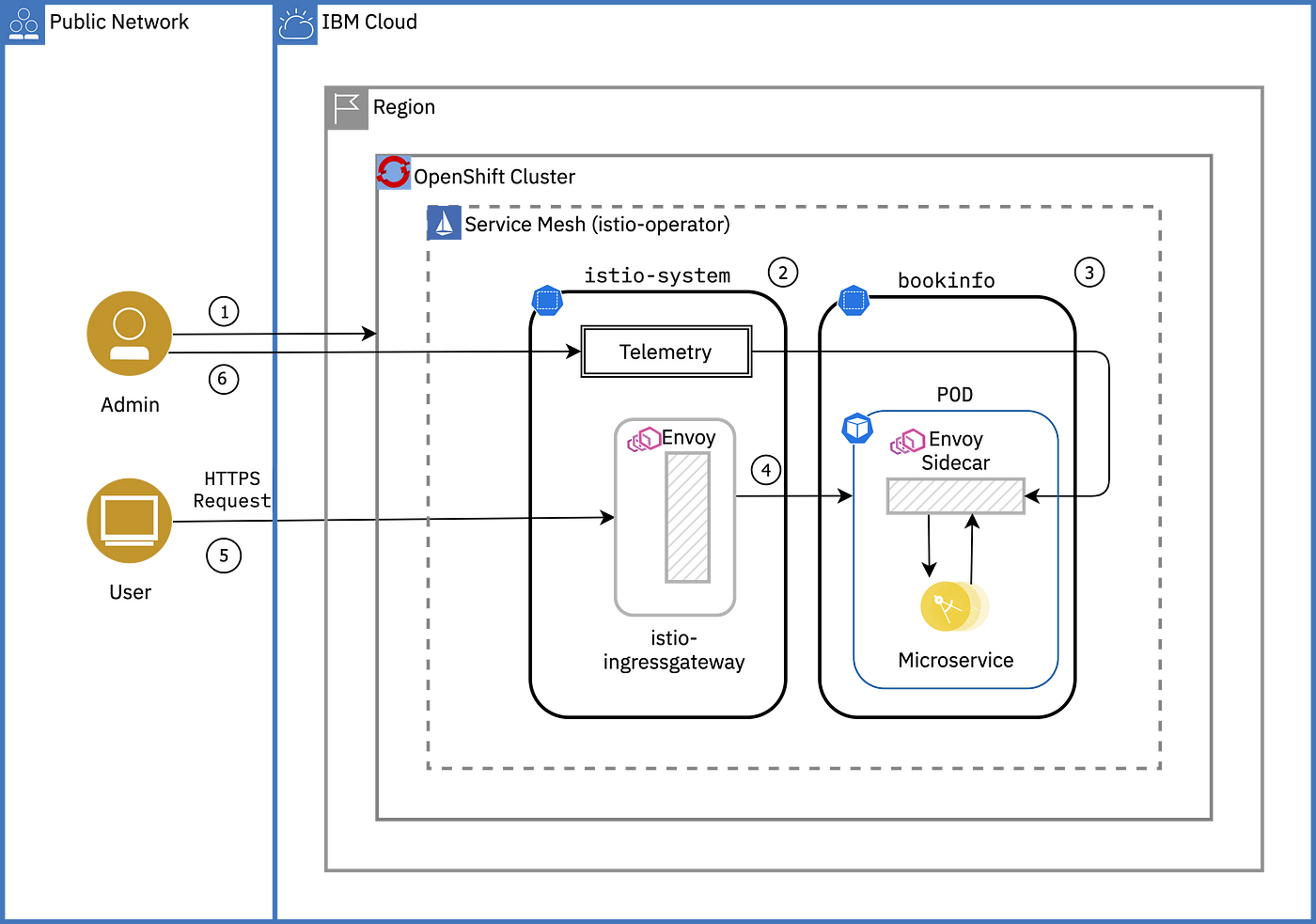Select the yellow Microservice icon
The width and height of the screenshot is (1316, 924).
pyautogui.click(x=954, y=606)
